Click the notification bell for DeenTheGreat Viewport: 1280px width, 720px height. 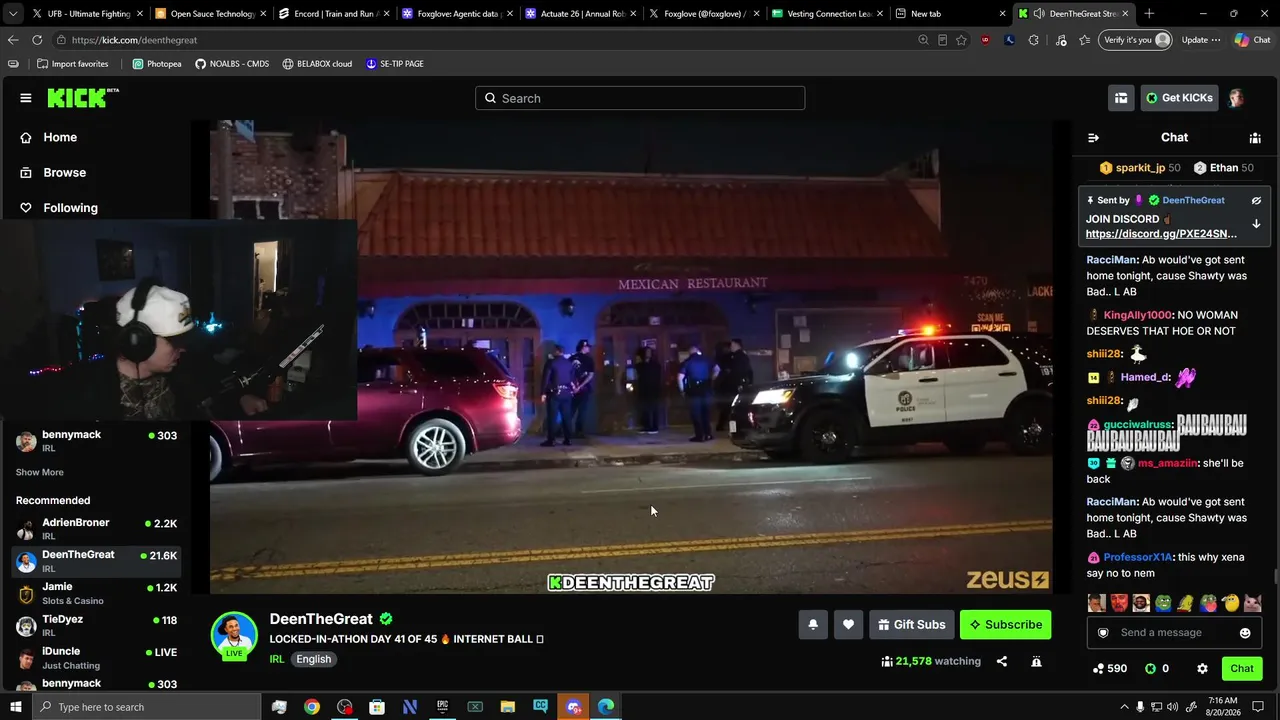click(813, 625)
